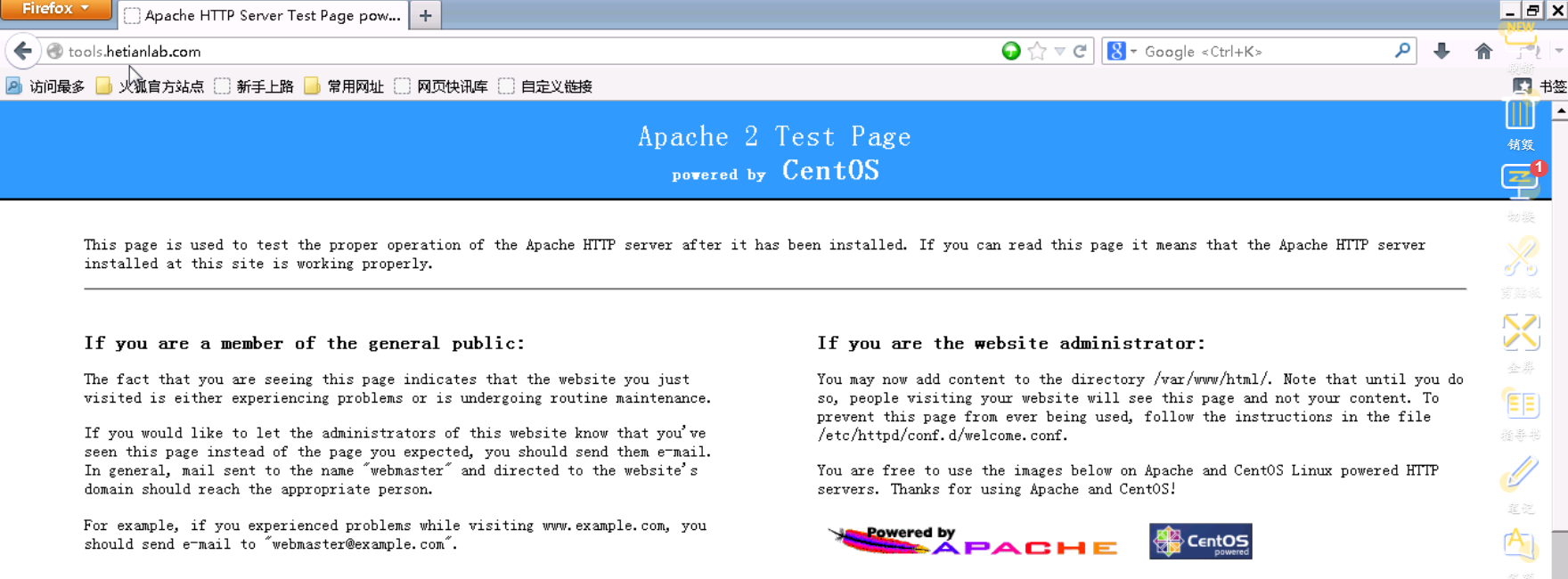Open the 新手上路 bookmark
Viewport: 1568px width, 579px height.
click(255, 86)
